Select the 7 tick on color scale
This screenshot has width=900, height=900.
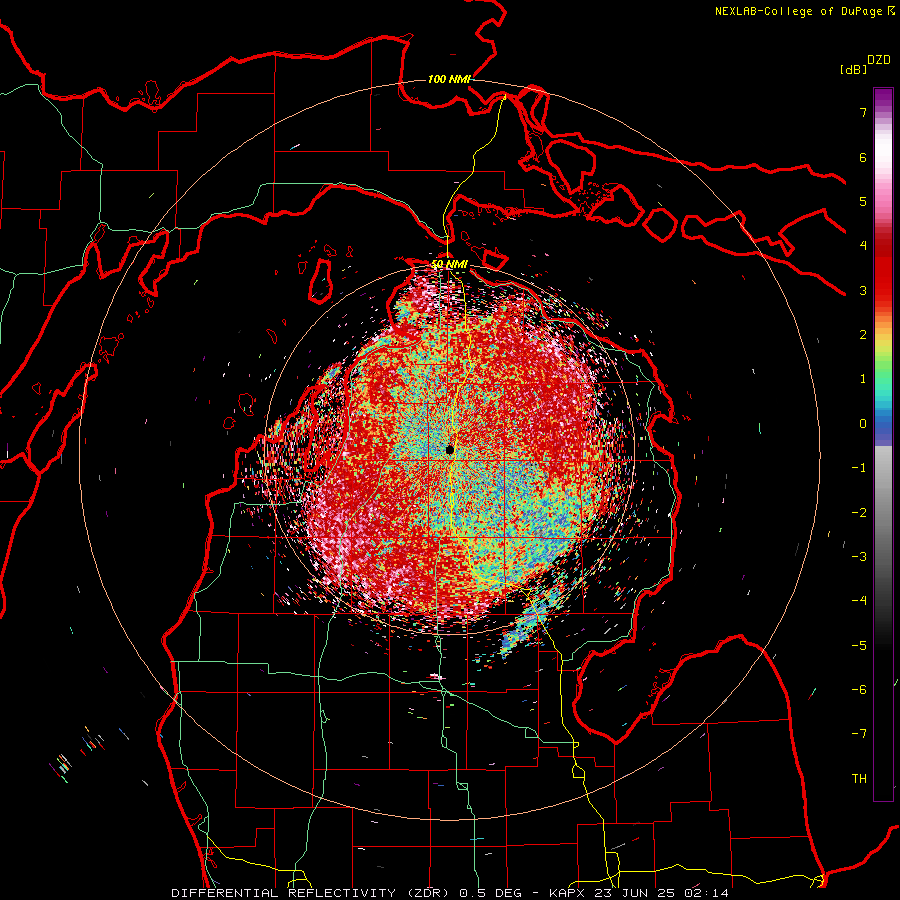click(x=863, y=112)
